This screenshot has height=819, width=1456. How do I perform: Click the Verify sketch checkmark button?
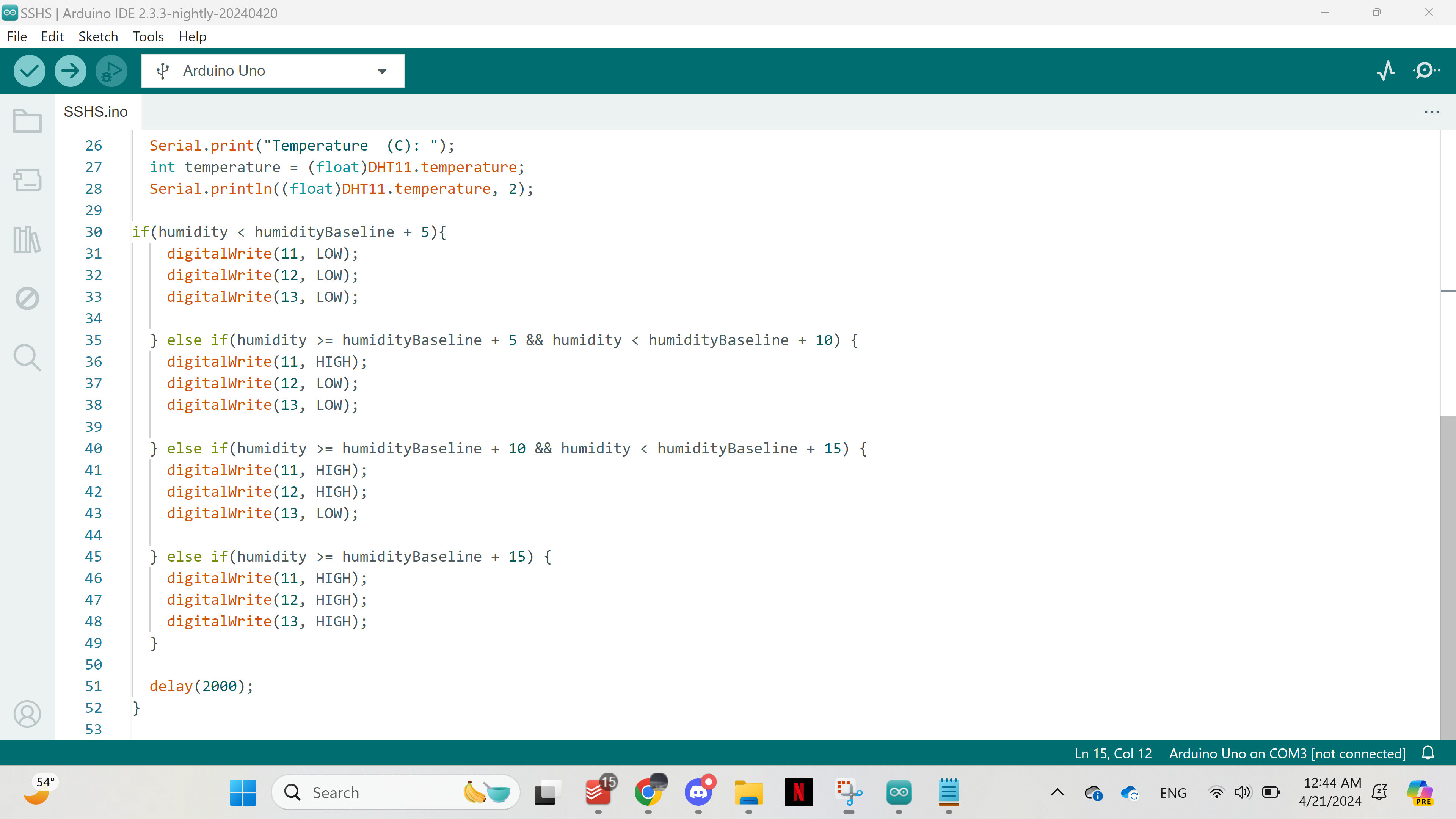(30, 71)
